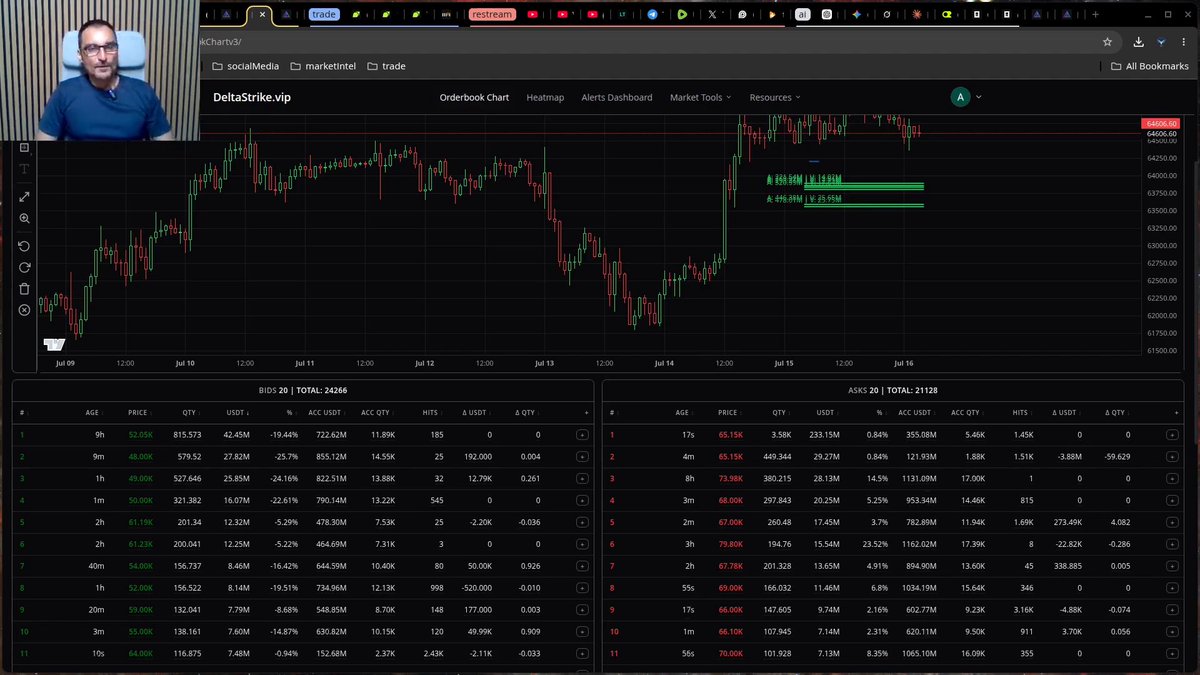1200x675 pixels.
Task: Open the Chrome three-dot menu
Action: (x=1183, y=42)
